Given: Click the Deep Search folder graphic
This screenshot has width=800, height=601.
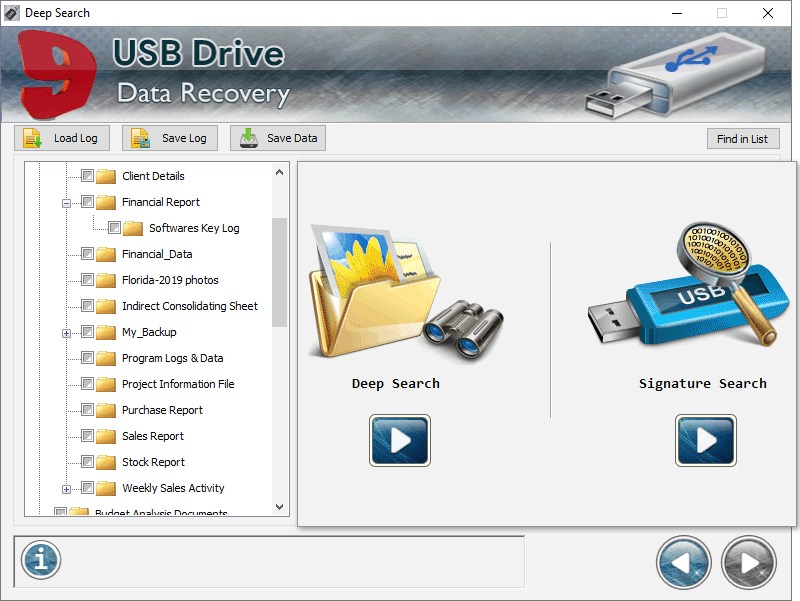Looking at the screenshot, I should [395, 290].
